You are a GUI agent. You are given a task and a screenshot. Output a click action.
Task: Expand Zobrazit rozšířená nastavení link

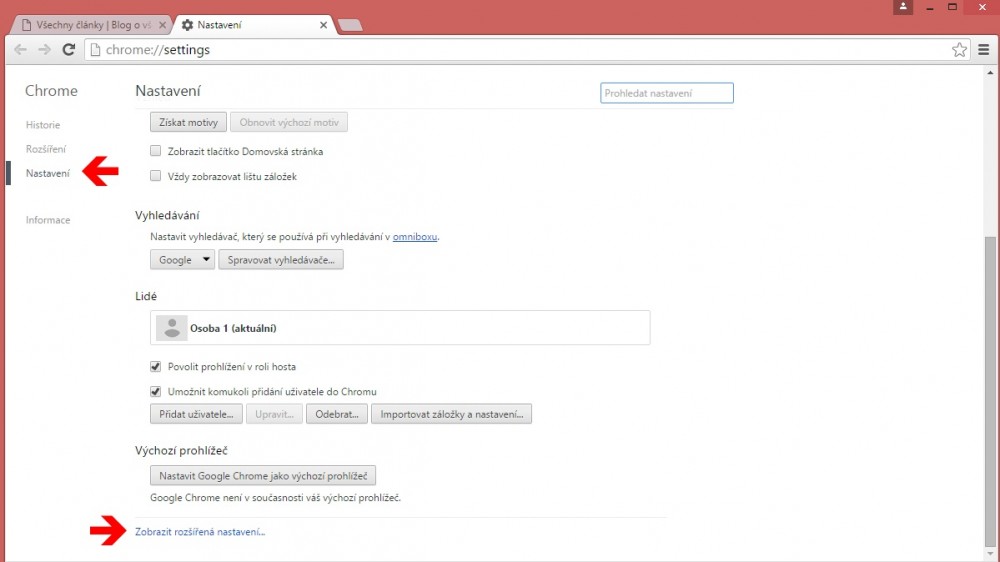click(x=200, y=532)
